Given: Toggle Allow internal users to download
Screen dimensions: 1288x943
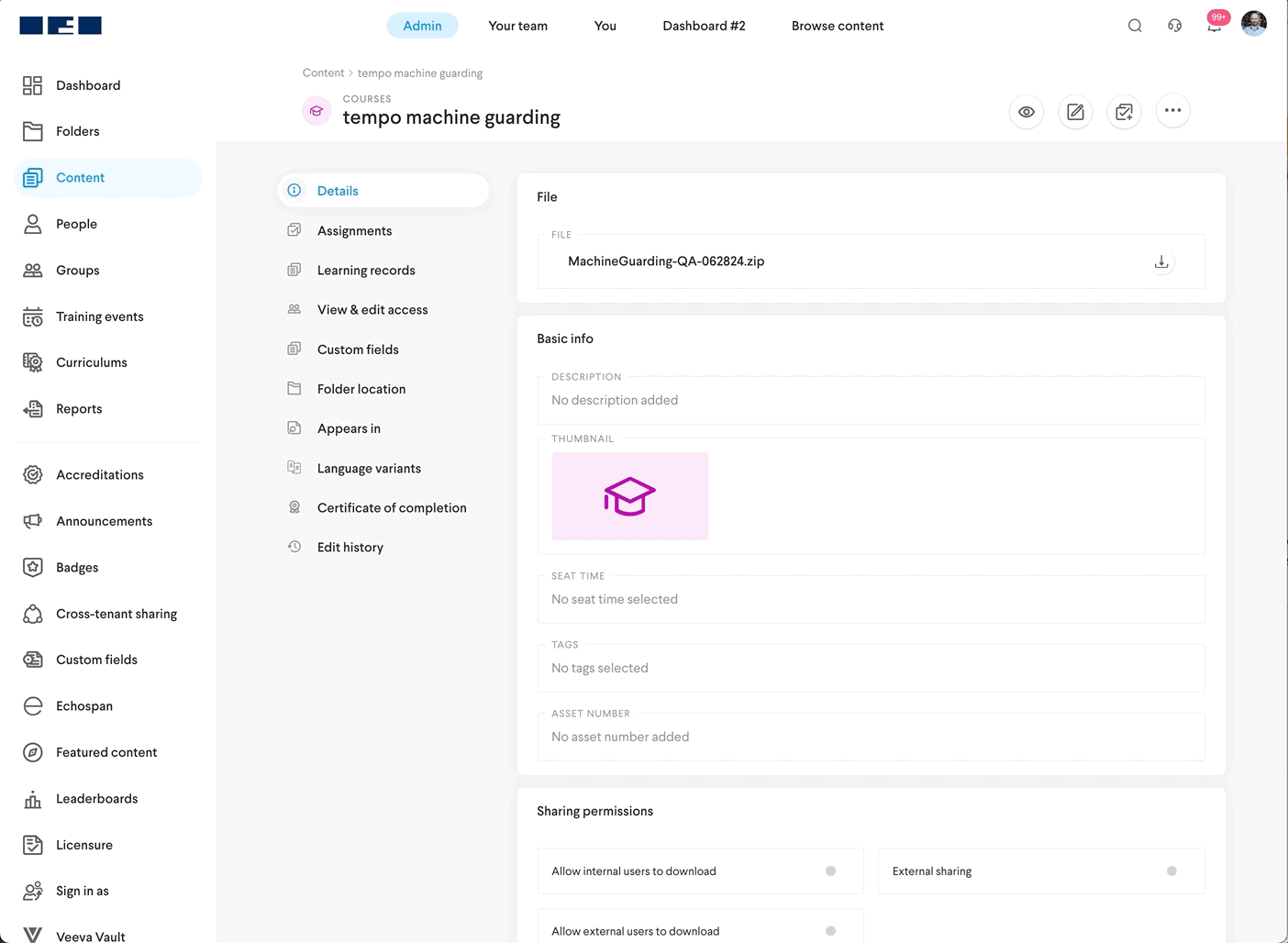Looking at the screenshot, I should [x=830, y=871].
